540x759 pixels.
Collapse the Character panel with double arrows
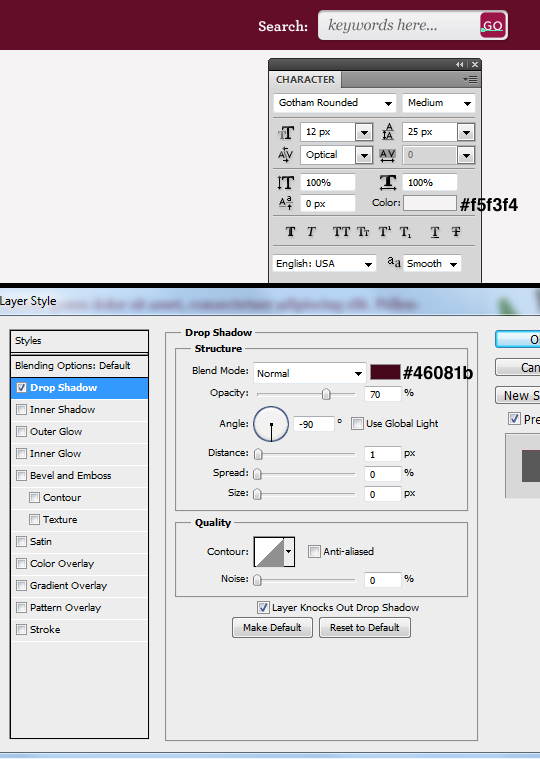click(459, 64)
